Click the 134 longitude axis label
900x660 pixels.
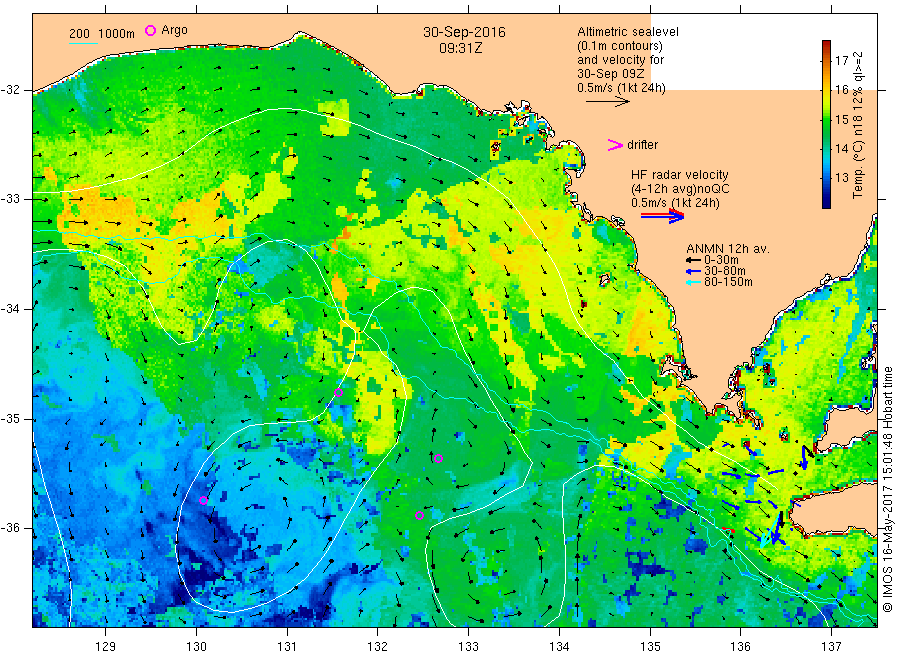(x=559, y=647)
